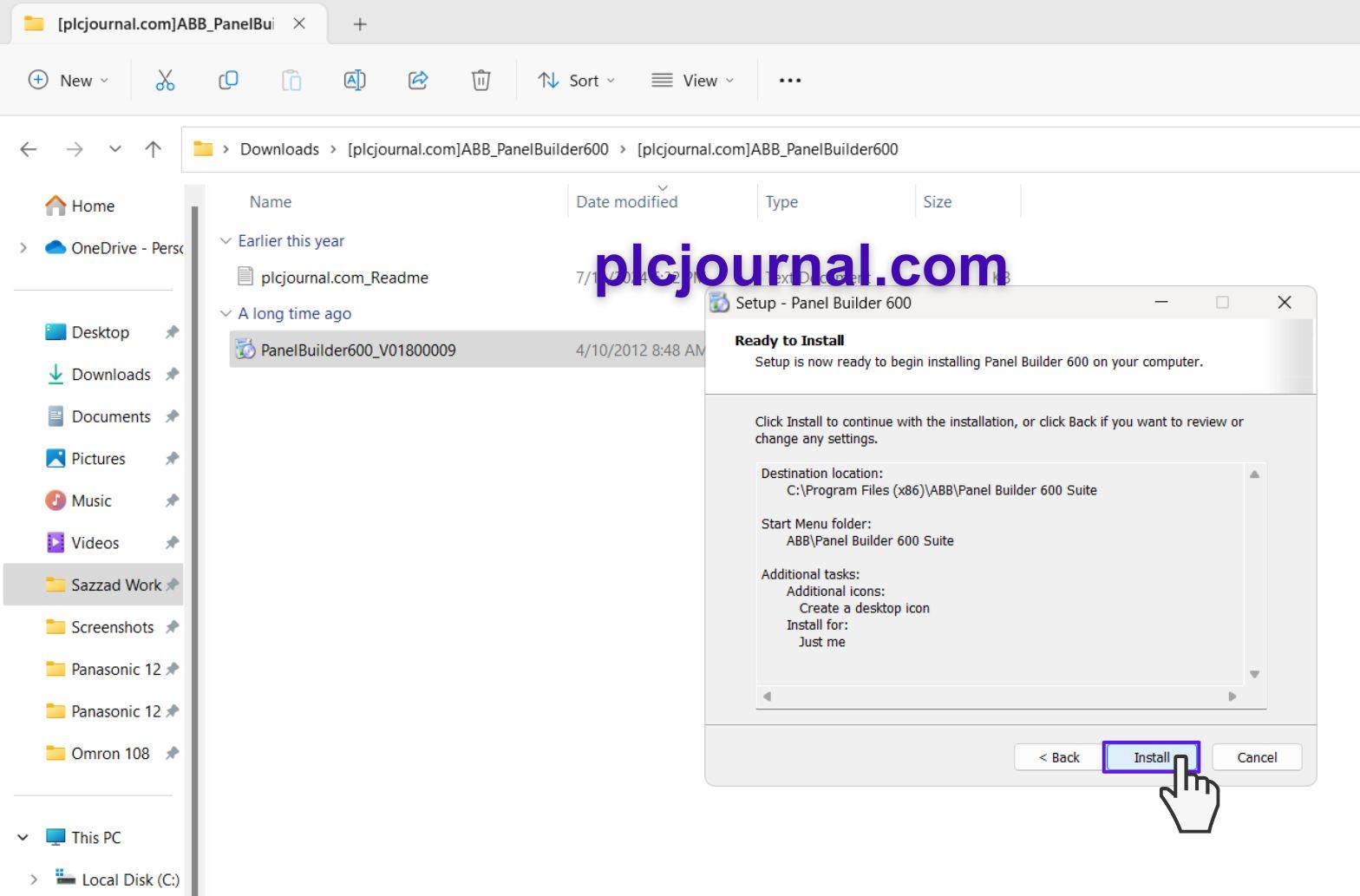The width and height of the screenshot is (1360, 896).
Task: Go back with the < Back button
Action: point(1059,757)
